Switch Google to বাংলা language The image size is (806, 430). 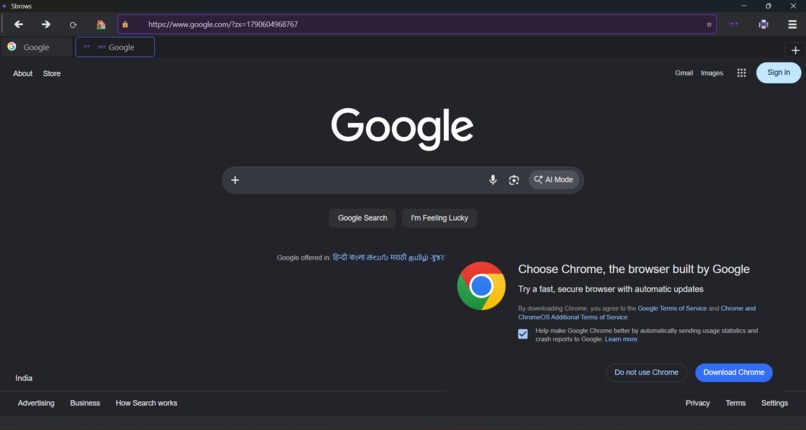point(357,257)
